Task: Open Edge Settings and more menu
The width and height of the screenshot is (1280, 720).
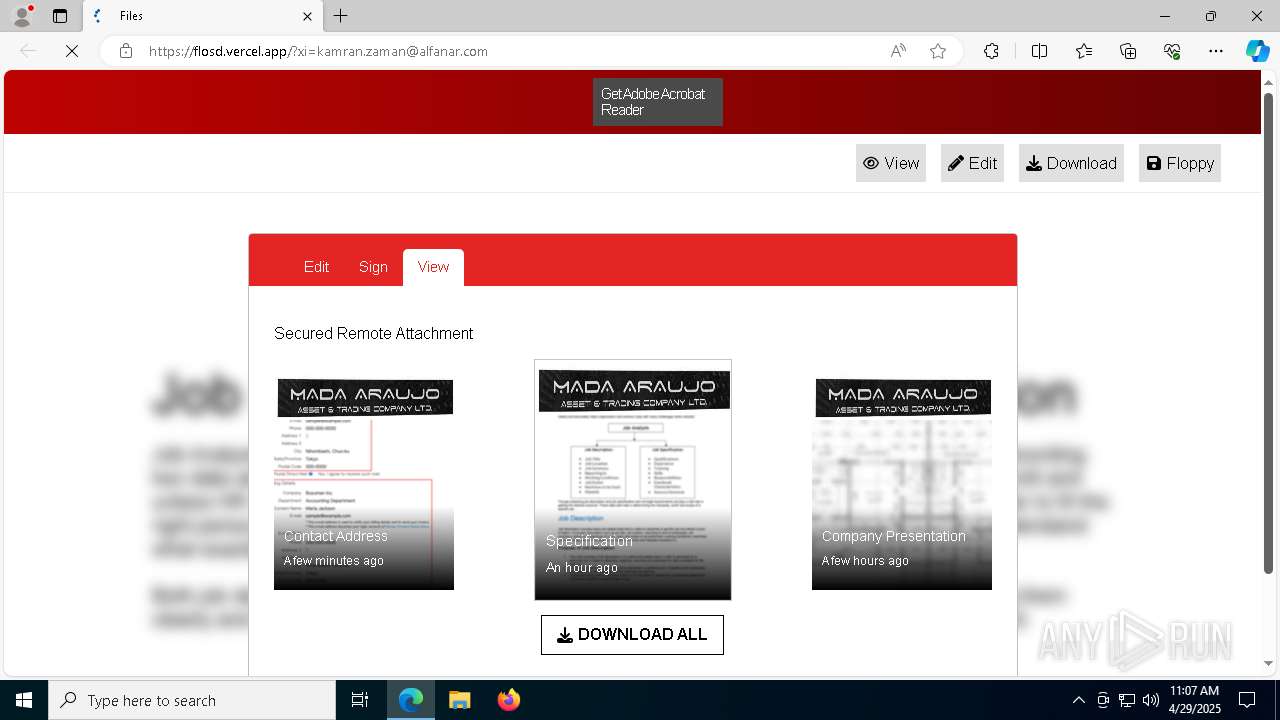Action: (x=1216, y=51)
